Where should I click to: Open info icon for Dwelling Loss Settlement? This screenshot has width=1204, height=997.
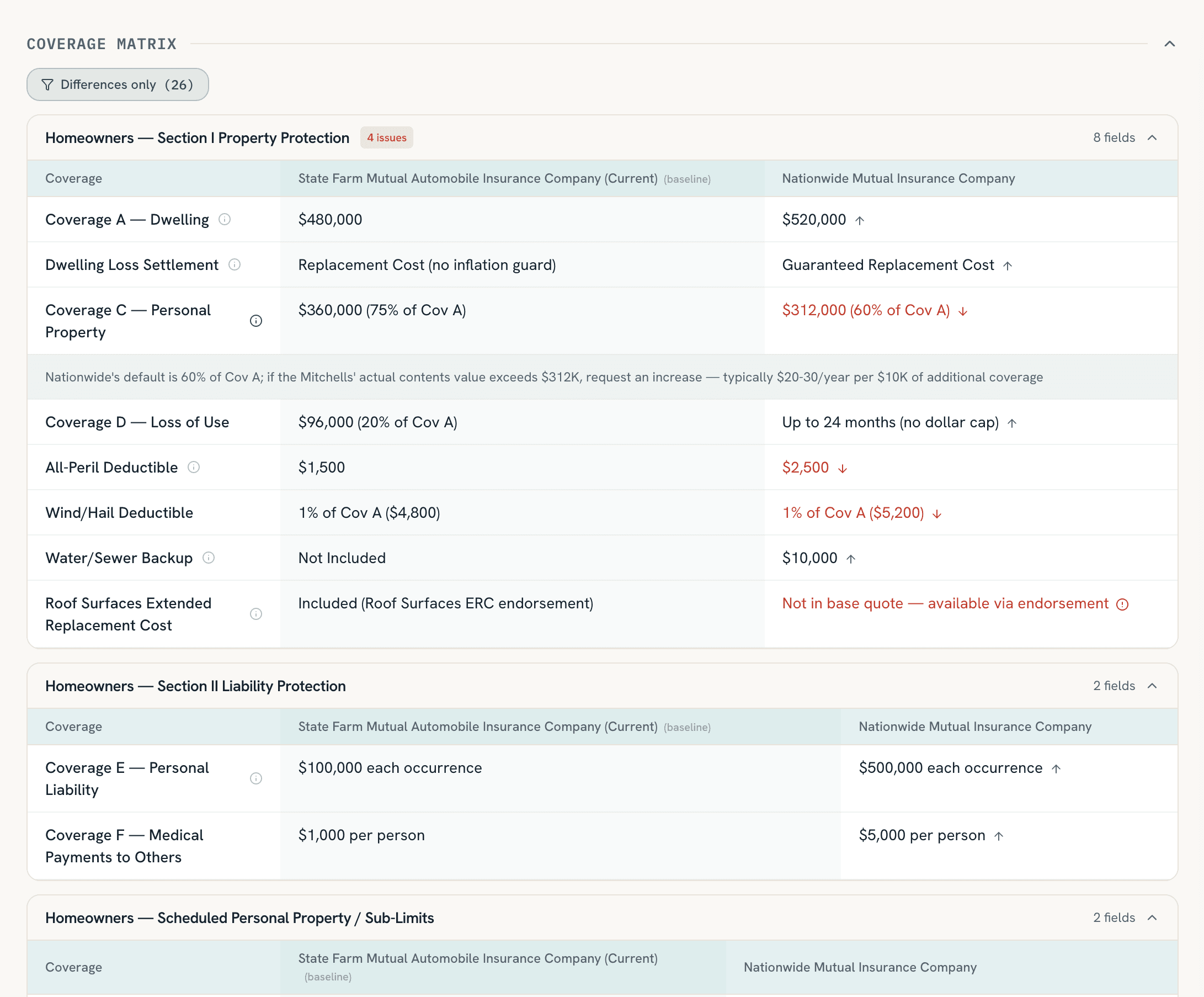[235, 264]
